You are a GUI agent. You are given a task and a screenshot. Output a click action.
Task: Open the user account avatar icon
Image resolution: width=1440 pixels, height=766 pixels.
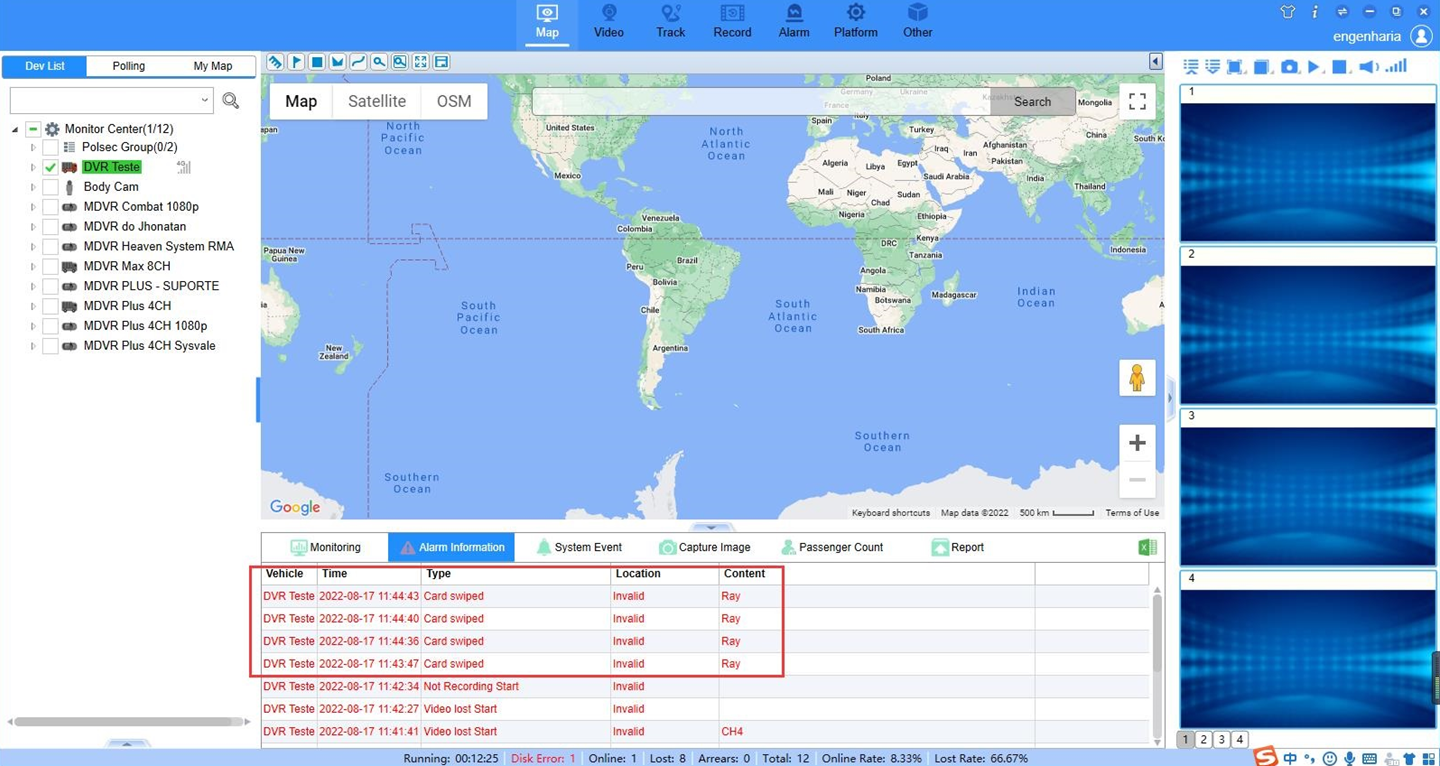[x=1421, y=36]
